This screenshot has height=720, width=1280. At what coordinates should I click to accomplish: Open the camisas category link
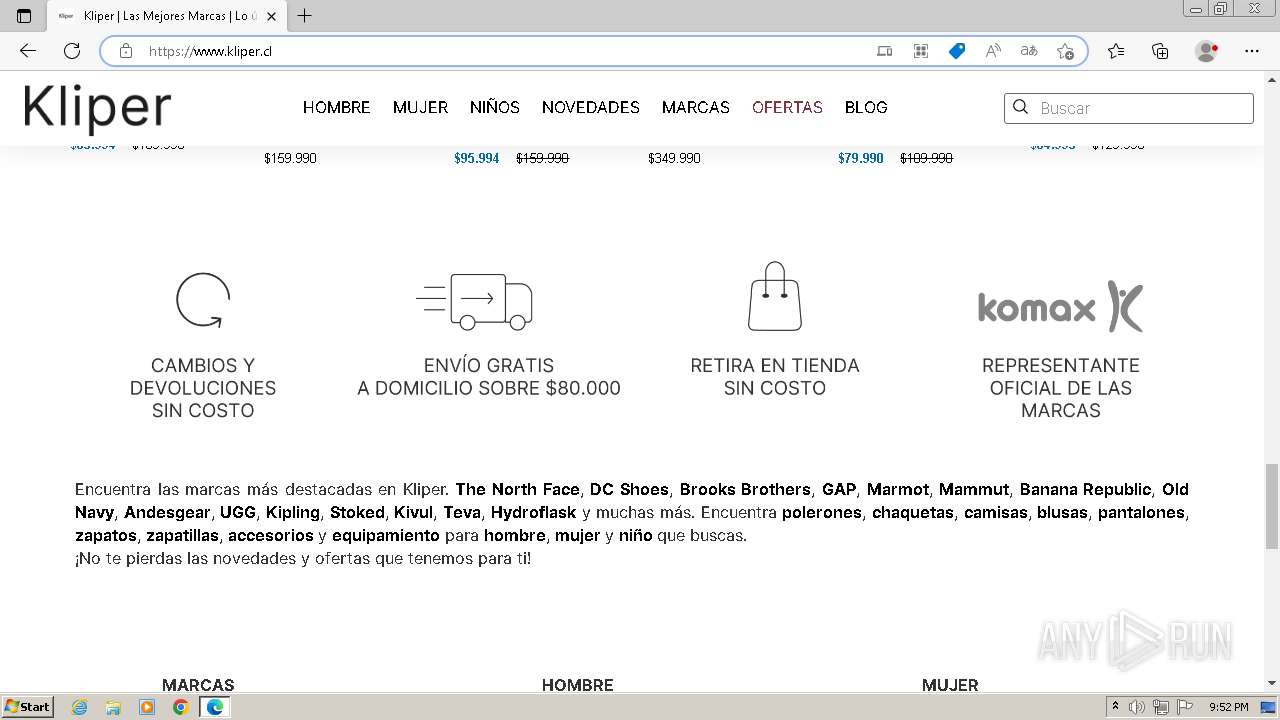(996, 512)
